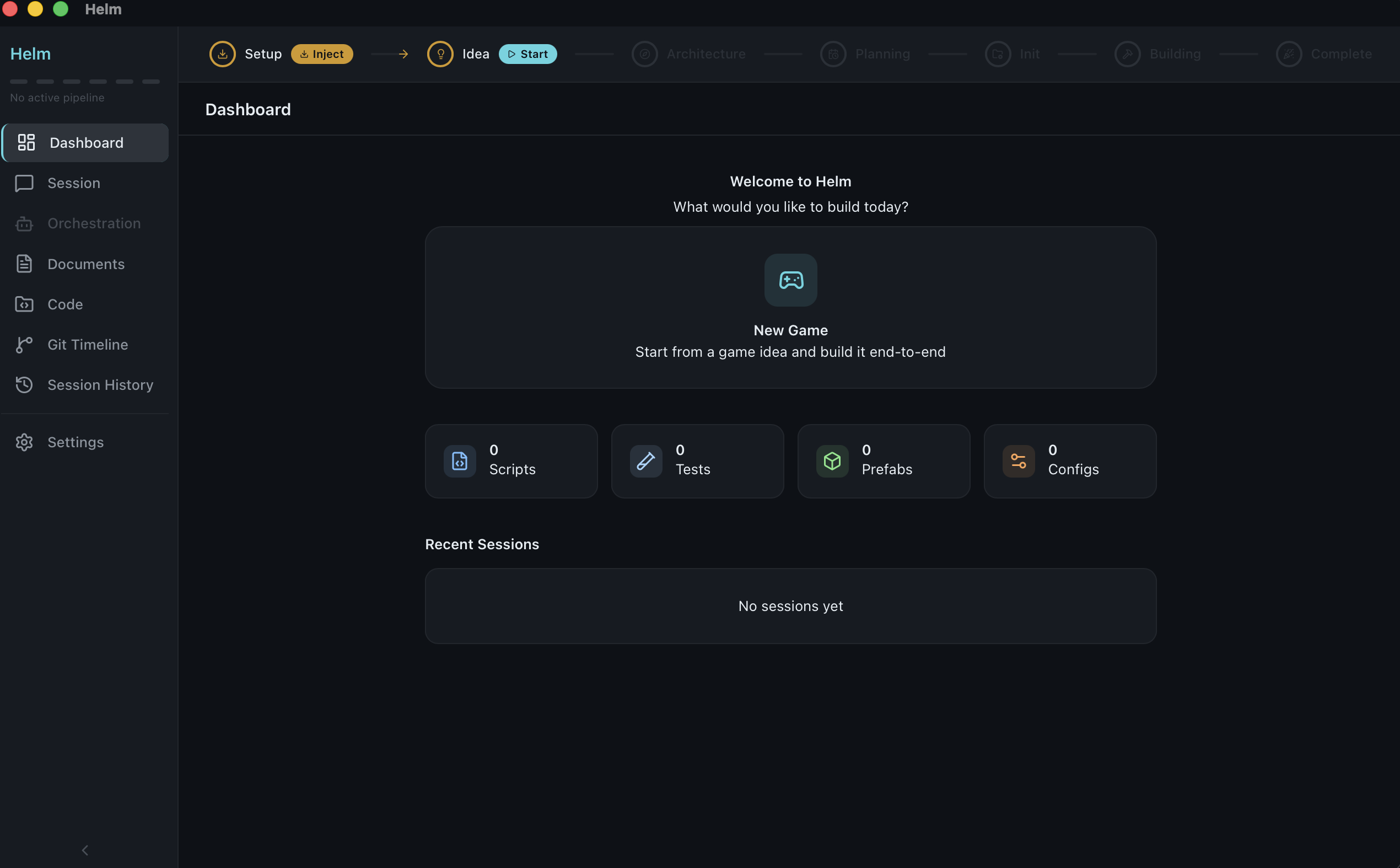Viewport: 1400px width, 868px height.
Task: Click the Complete stage icon
Action: click(1288, 53)
